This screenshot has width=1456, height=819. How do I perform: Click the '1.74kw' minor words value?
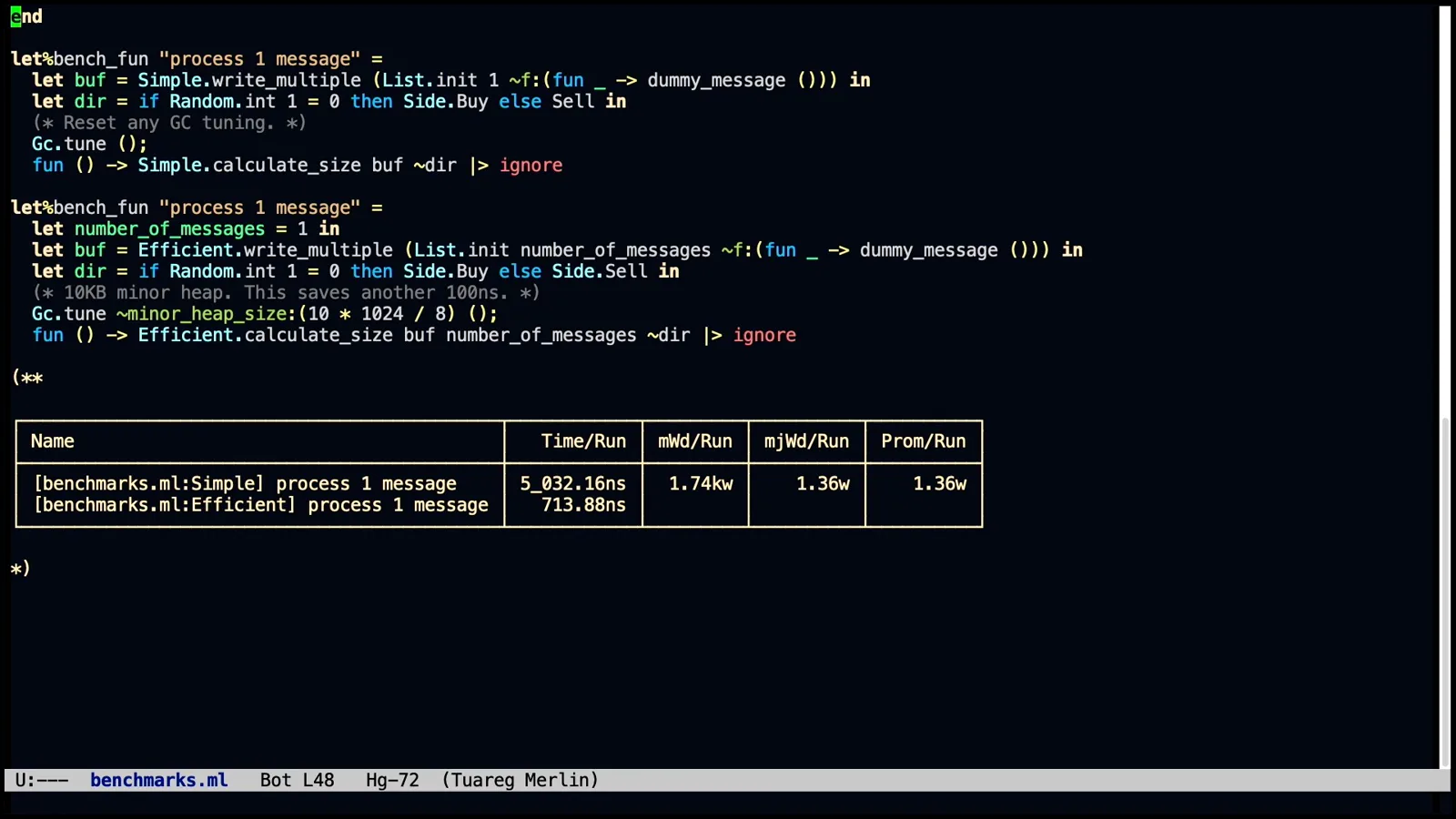tap(701, 483)
